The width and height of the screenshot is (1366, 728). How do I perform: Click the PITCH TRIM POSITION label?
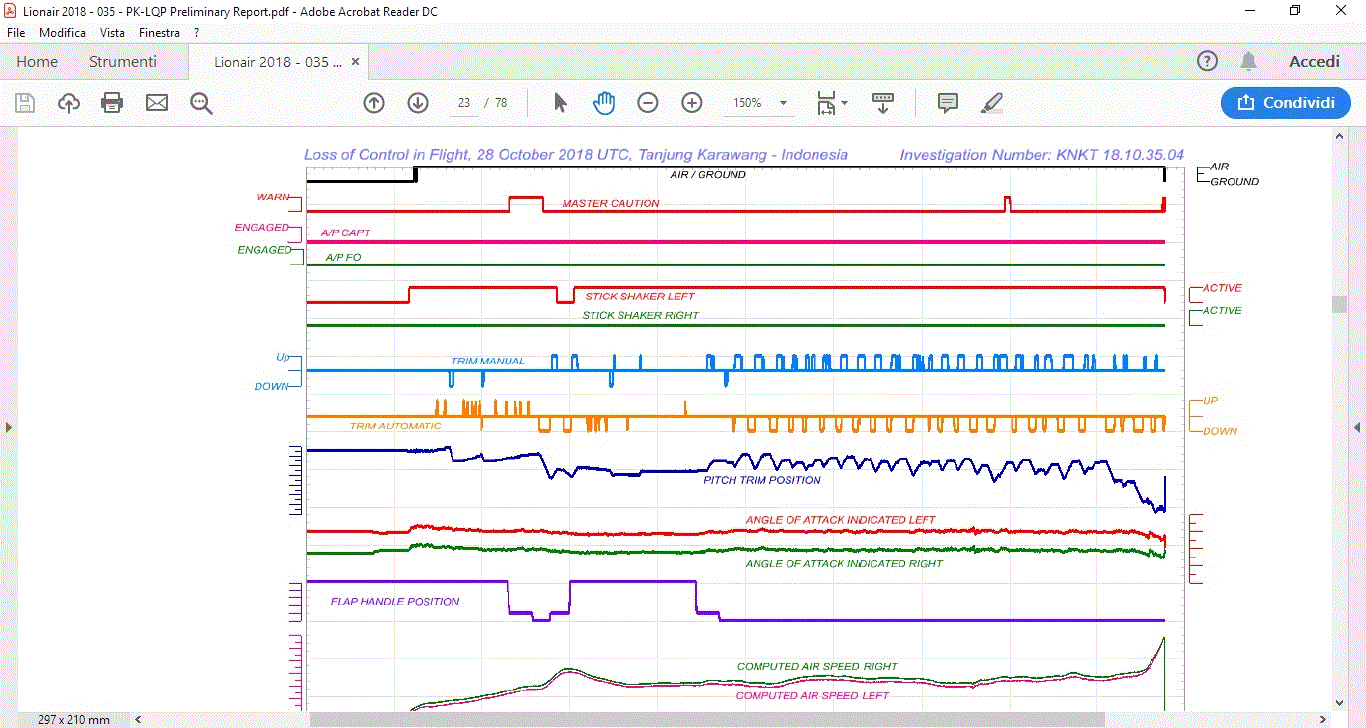(x=762, y=480)
